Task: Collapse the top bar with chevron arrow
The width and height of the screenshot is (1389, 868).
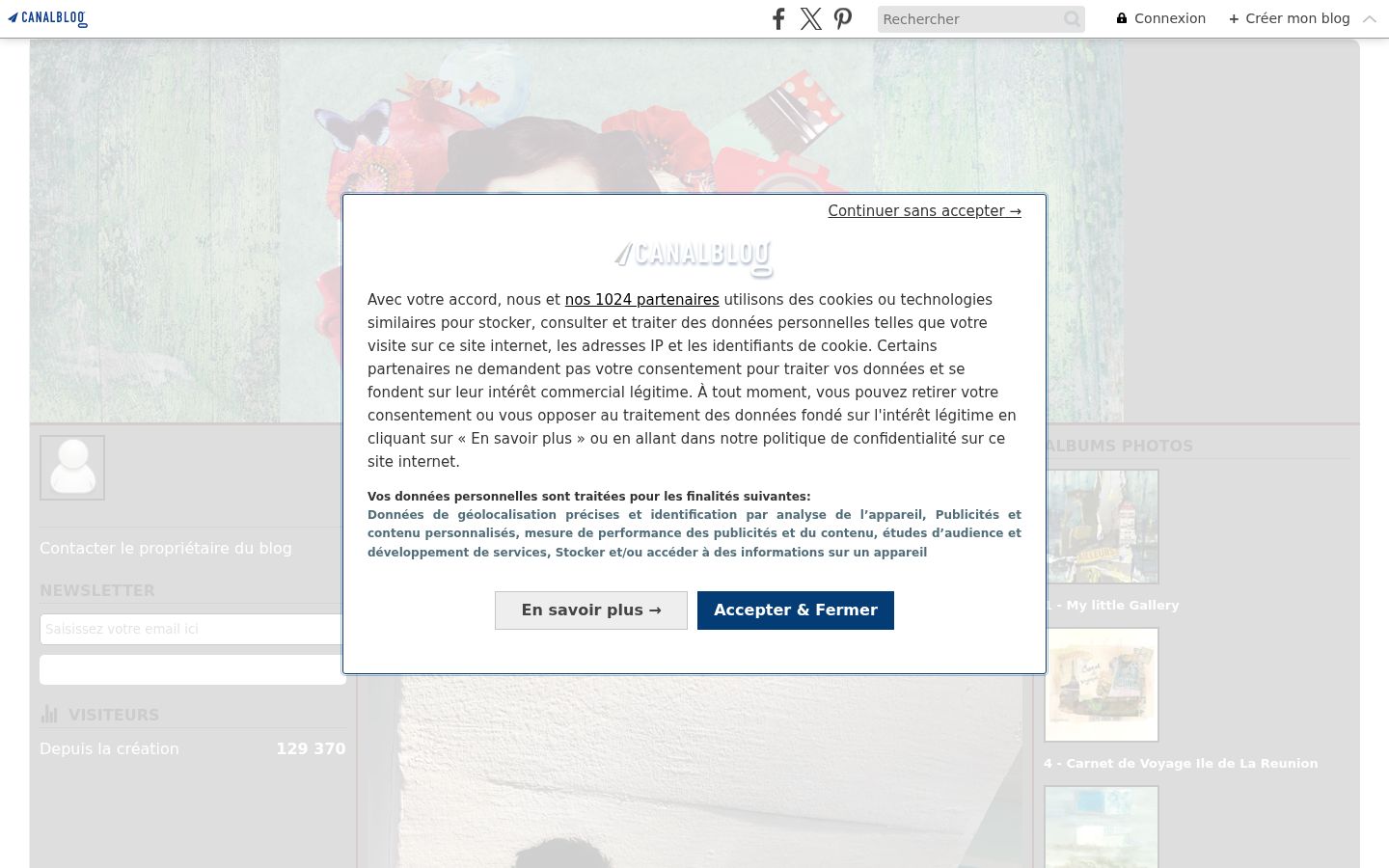Action: (1370, 19)
